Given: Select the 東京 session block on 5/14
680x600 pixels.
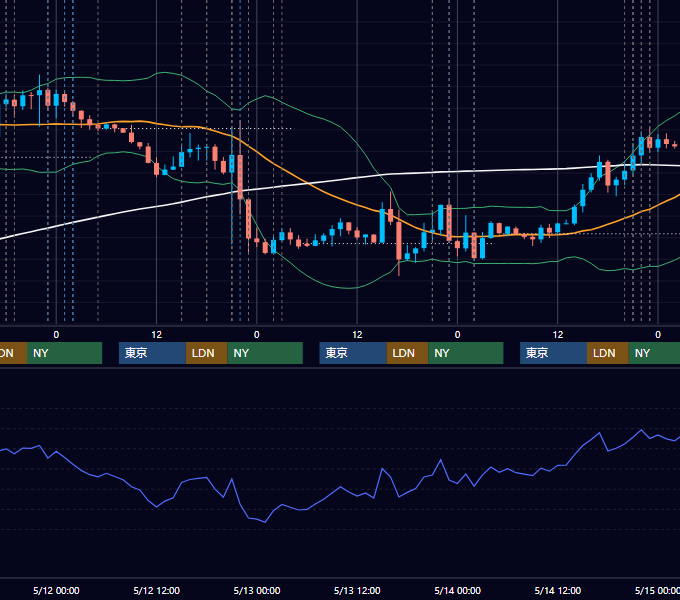Looking at the screenshot, I should point(553,353).
